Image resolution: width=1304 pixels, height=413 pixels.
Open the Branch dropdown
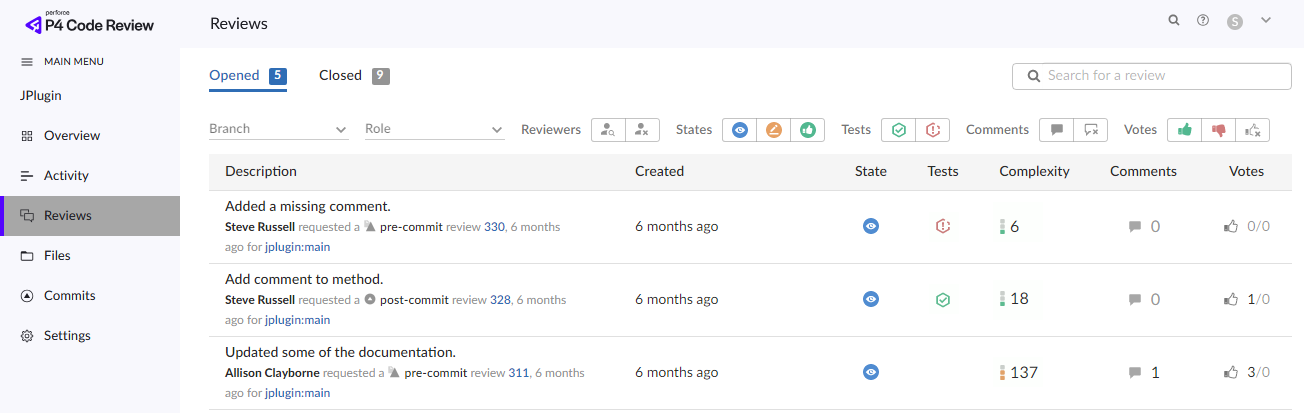coord(278,129)
